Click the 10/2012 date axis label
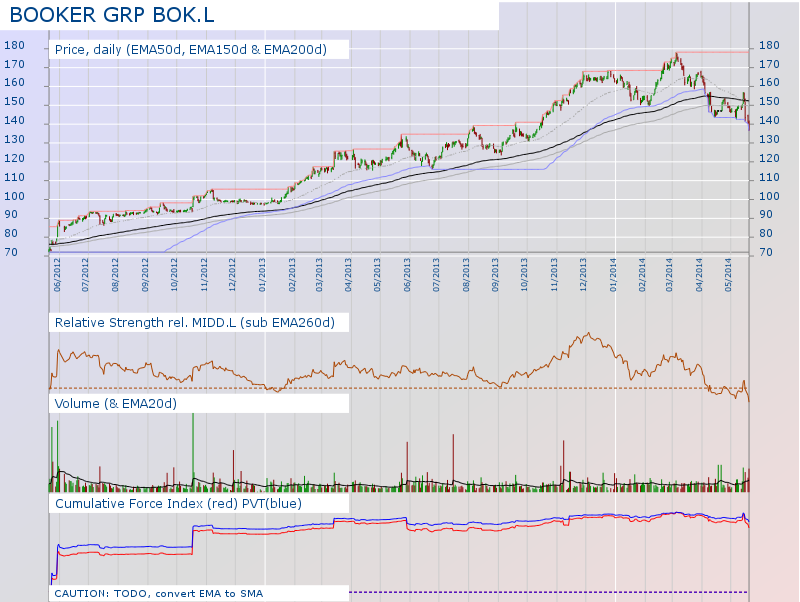Image resolution: width=800 pixels, height=602 pixels. 174,275
